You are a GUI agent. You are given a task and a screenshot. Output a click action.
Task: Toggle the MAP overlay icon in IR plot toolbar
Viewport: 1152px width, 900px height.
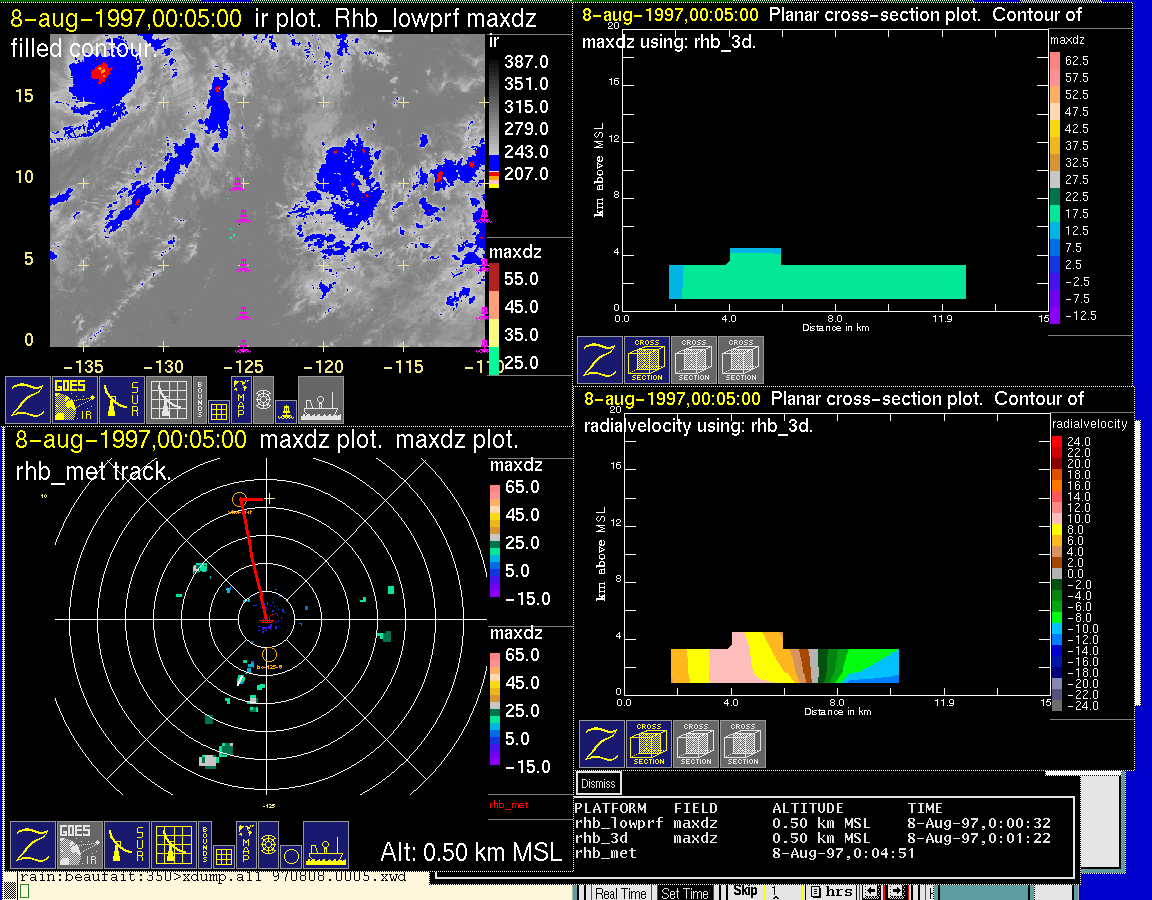tap(241, 398)
